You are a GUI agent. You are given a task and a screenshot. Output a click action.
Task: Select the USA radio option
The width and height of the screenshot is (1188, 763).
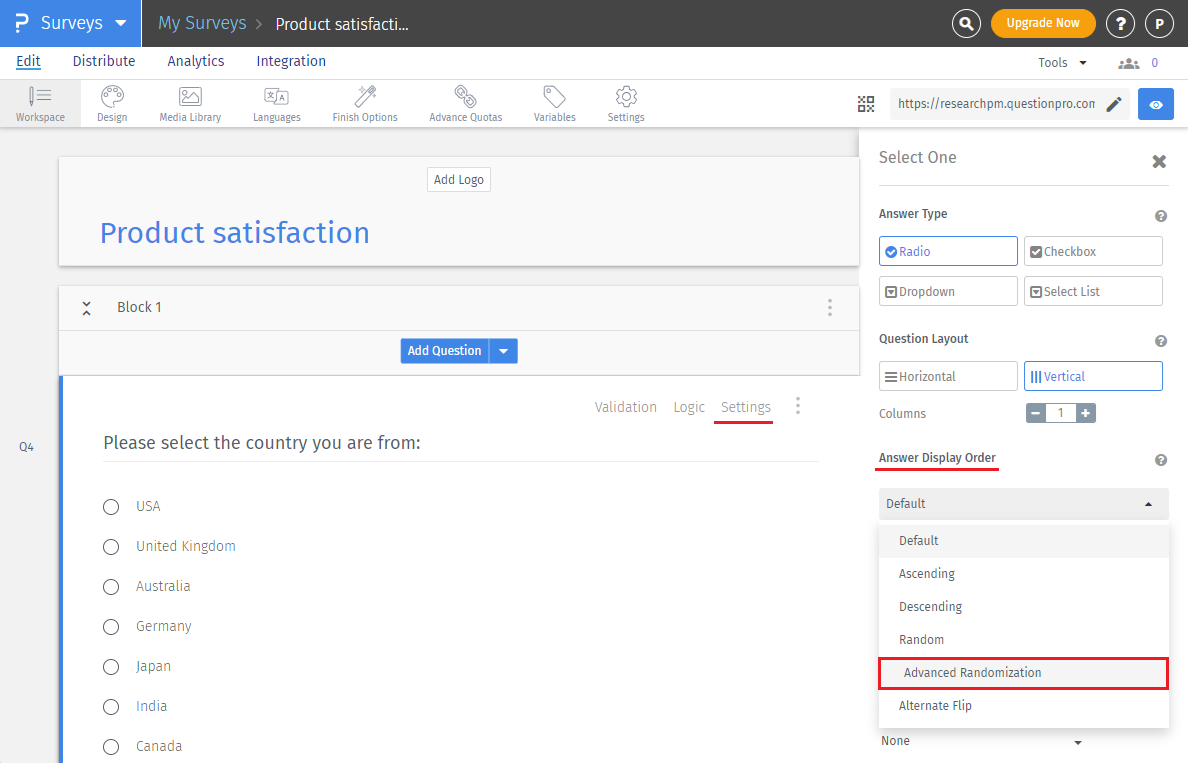pyautogui.click(x=111, y=507)
